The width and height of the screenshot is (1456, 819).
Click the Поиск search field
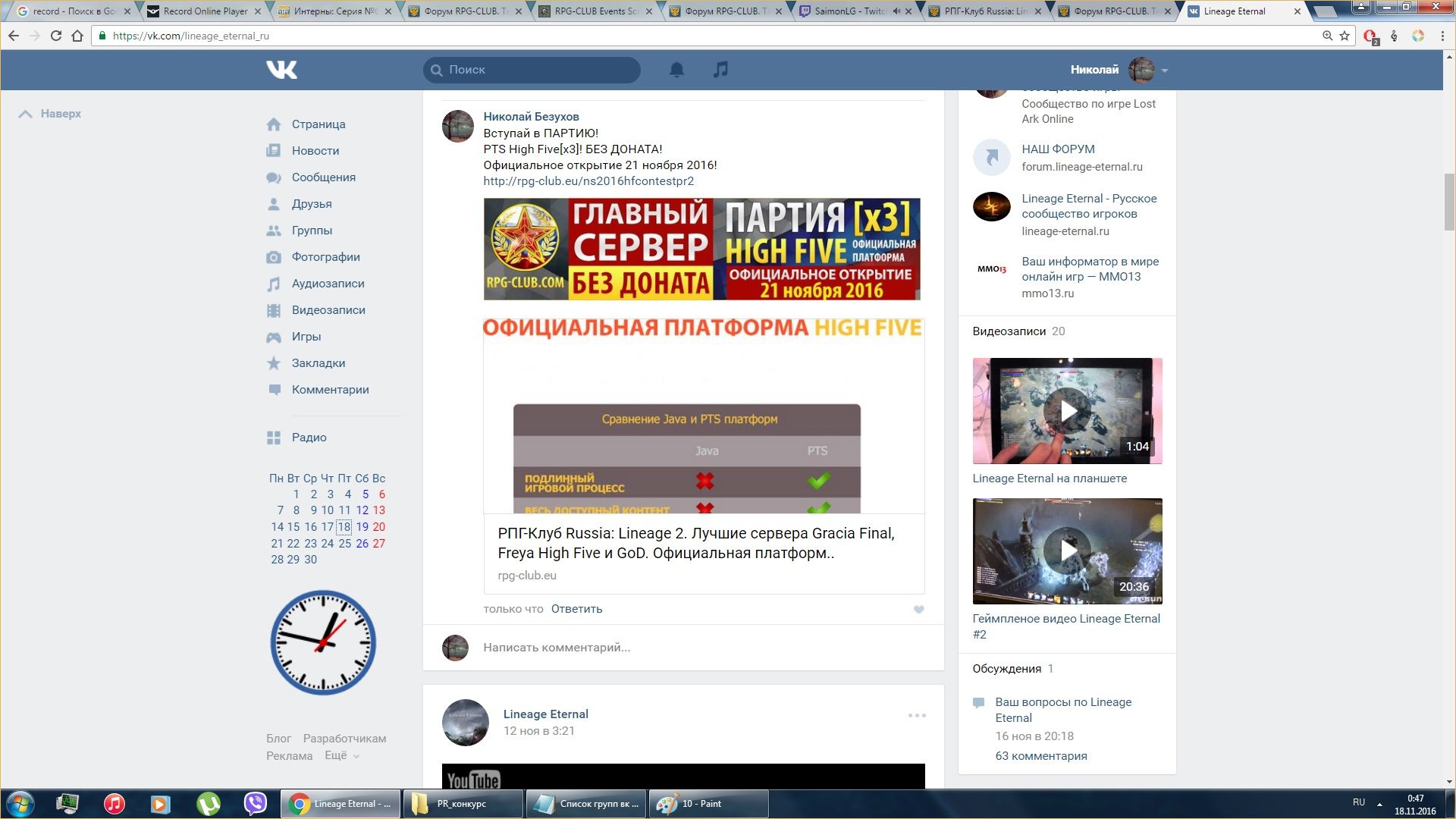[x=532, y=70]
